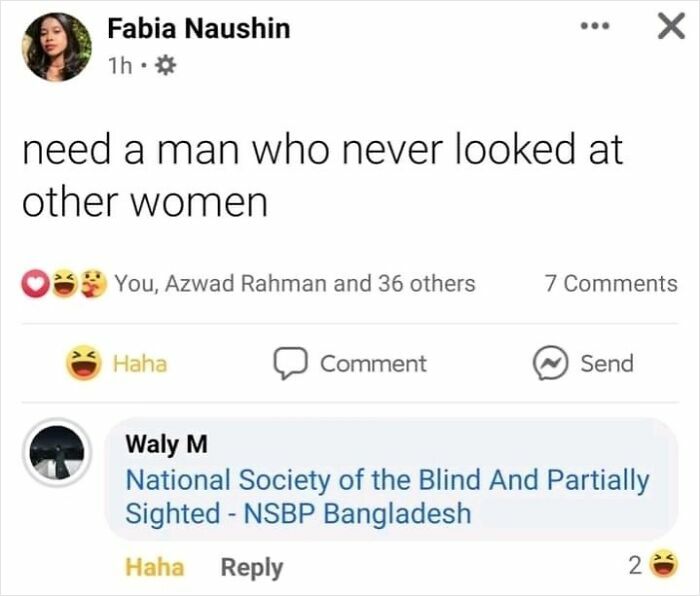Screen dimensions: 700x596
Task: Open the list of people who reacted
Action: click(295, 284)
